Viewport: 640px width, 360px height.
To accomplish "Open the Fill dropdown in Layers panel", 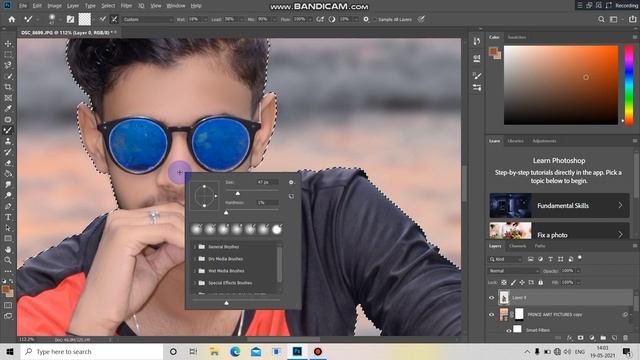I will coord(578,282).
